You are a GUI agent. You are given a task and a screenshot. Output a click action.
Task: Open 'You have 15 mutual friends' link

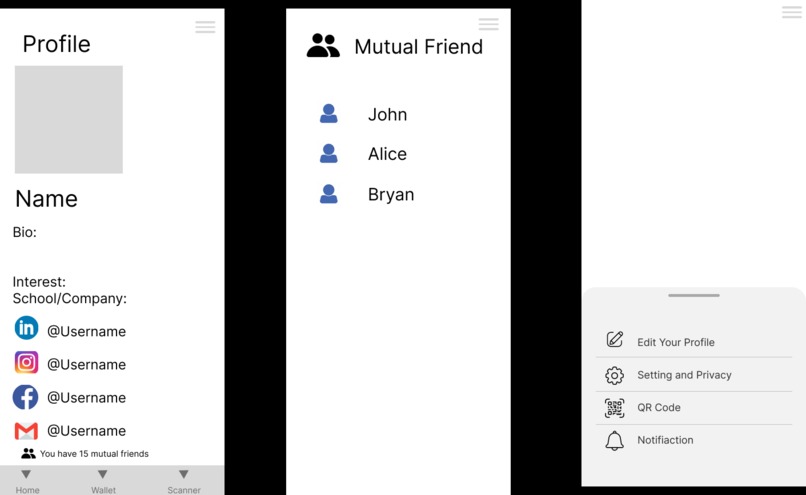click(x=94, y=454)
